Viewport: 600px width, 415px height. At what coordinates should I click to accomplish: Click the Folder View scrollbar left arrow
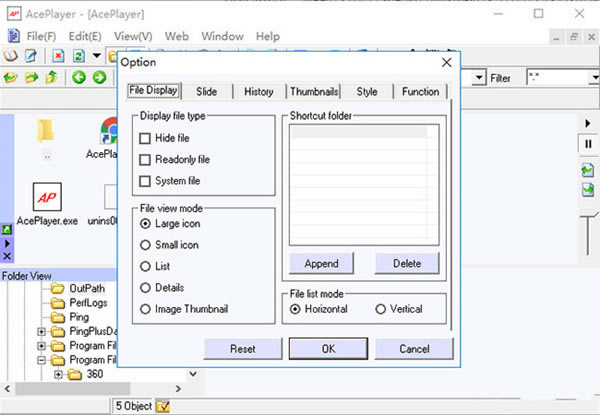tap(7, 389)
